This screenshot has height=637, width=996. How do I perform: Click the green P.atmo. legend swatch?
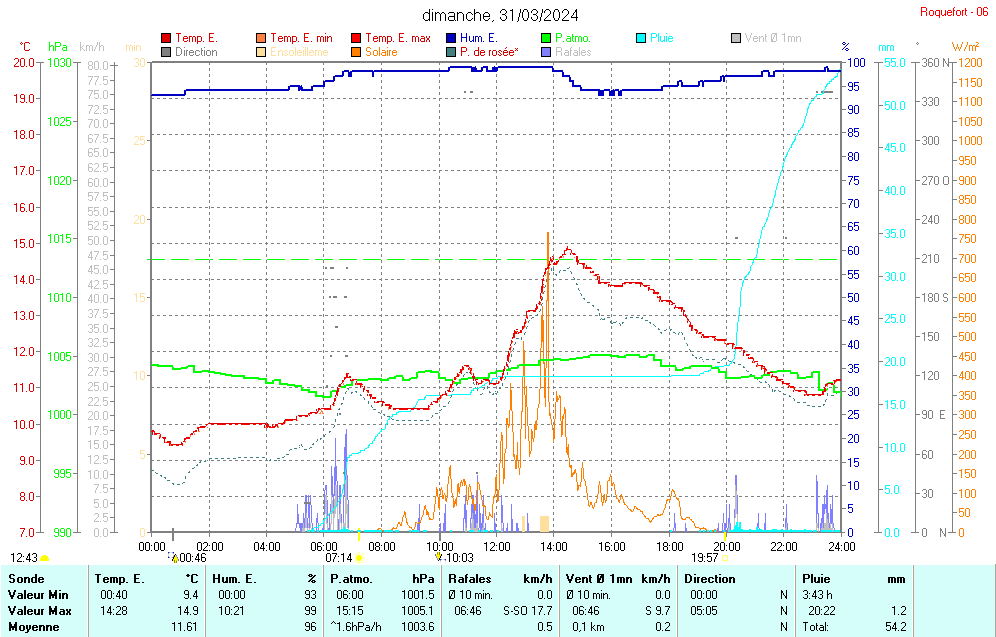[x=546, y=38]
